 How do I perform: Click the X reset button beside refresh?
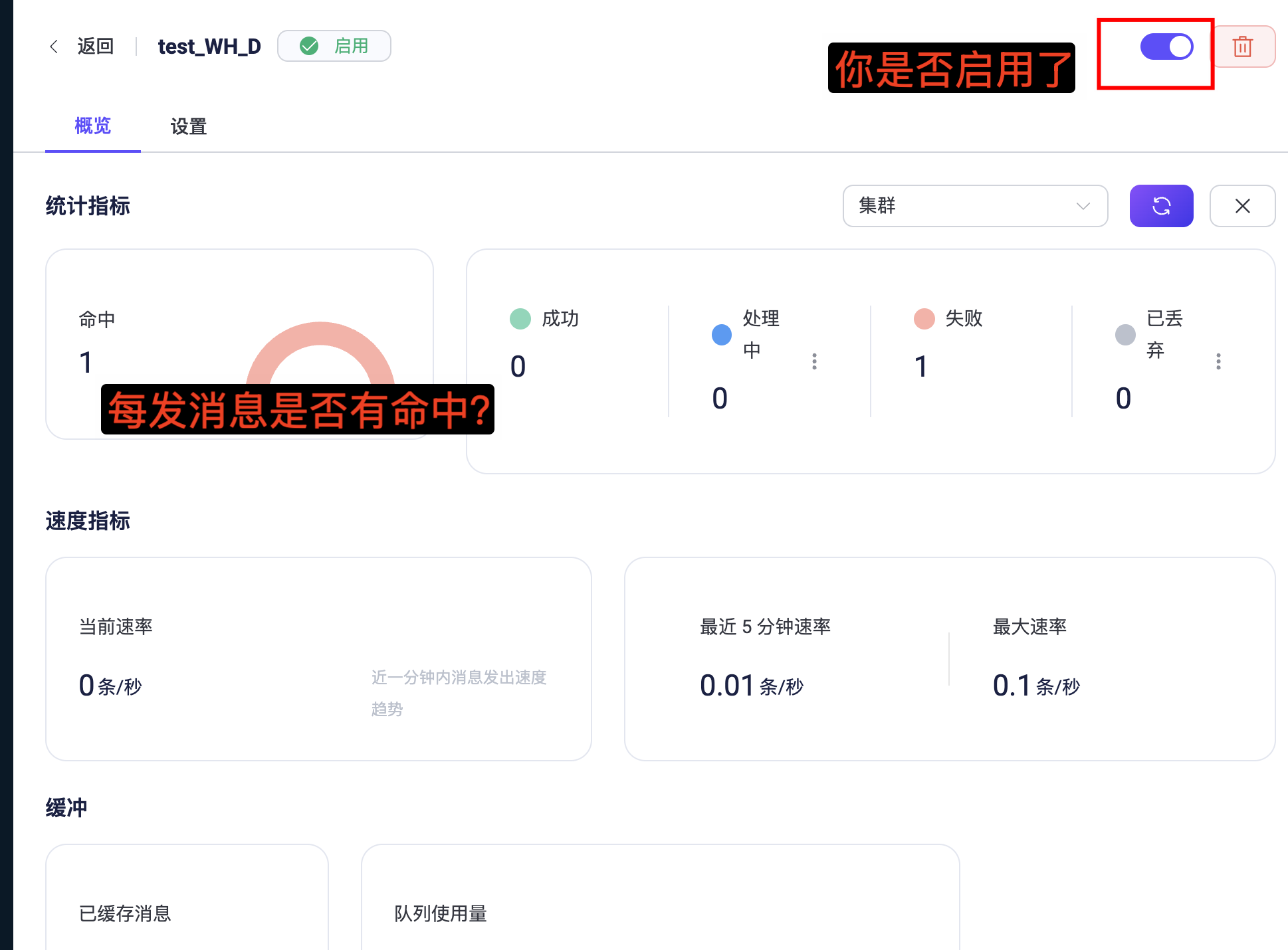(x=1242, y=206)
